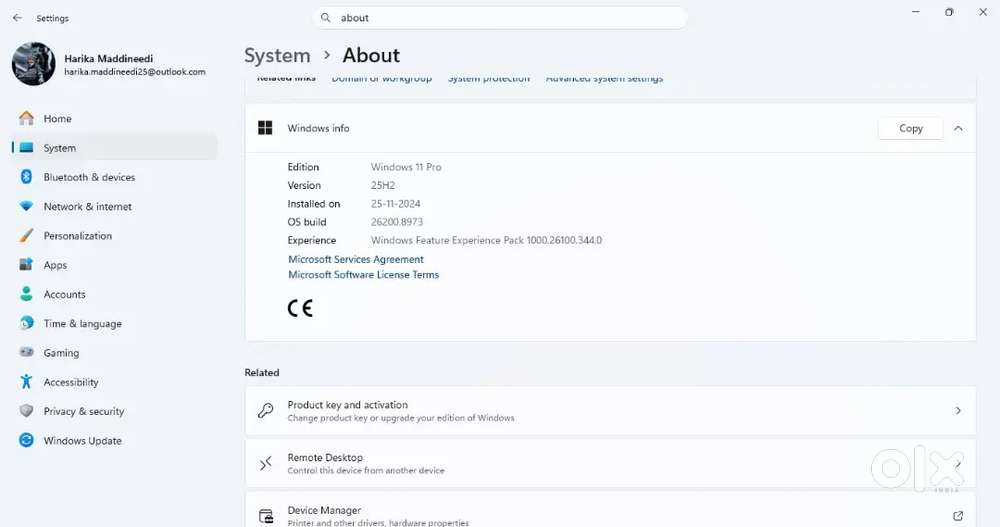
Task: Click the Remote Desktop arrows icon
Action: point(266,463)
